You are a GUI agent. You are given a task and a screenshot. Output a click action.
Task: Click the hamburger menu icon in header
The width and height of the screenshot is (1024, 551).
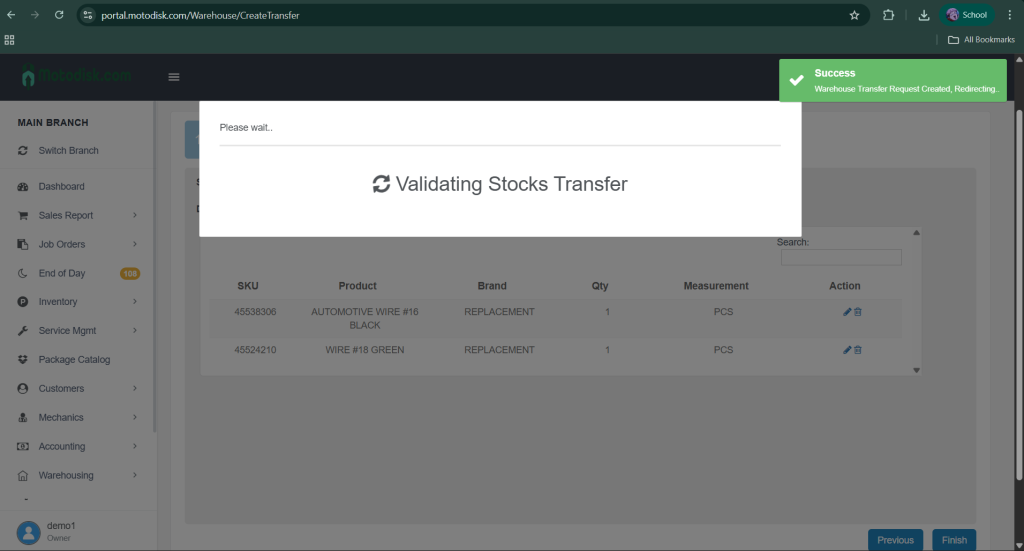tap(174, 77)
